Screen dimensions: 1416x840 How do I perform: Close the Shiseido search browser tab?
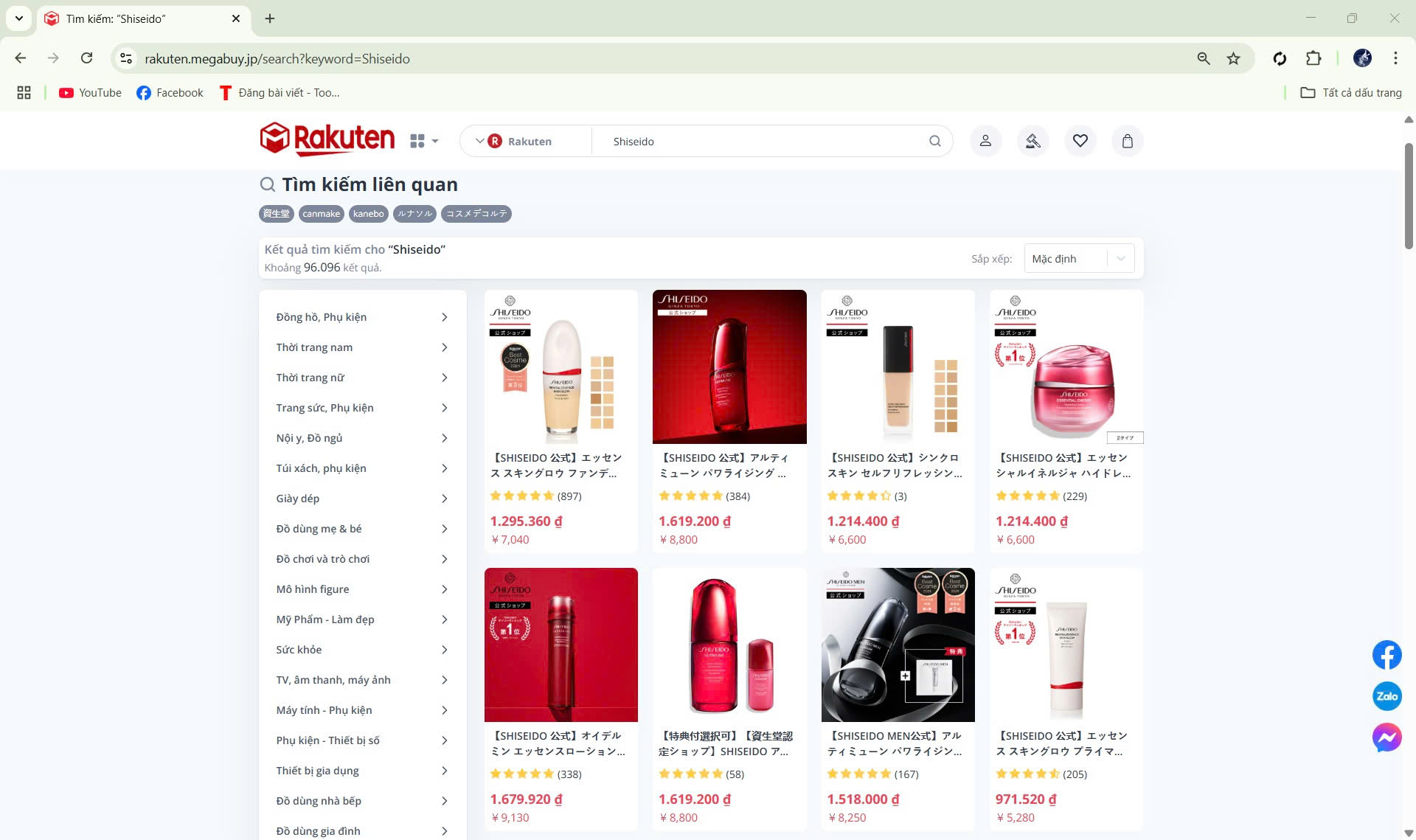[236, 18]
